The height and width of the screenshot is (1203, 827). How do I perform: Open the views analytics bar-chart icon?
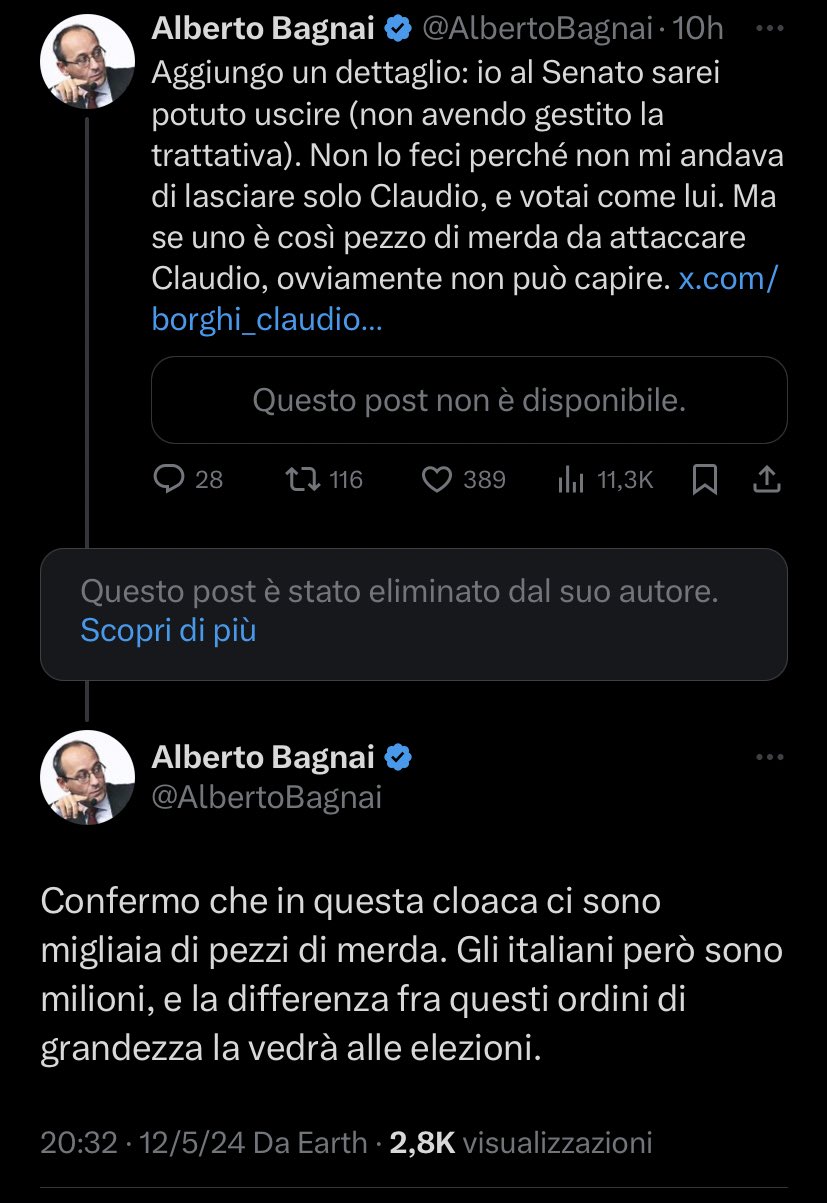[570, 480]
